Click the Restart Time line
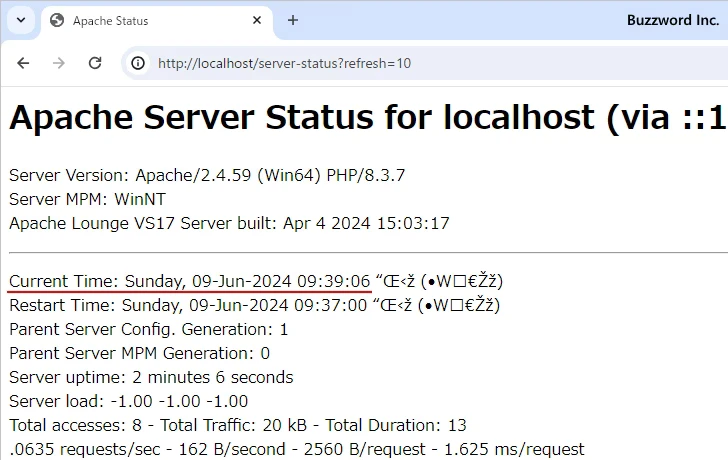The image size is (728, 460). point(188,305)
